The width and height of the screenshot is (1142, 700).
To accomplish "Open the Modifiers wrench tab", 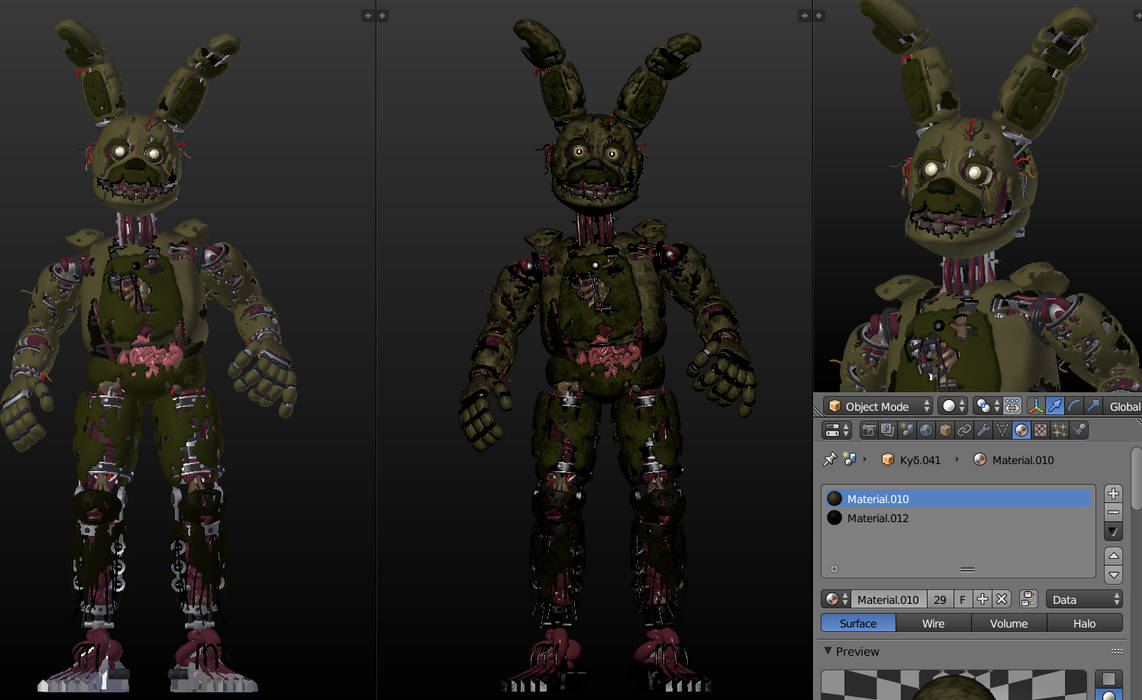I will point(983,430).
